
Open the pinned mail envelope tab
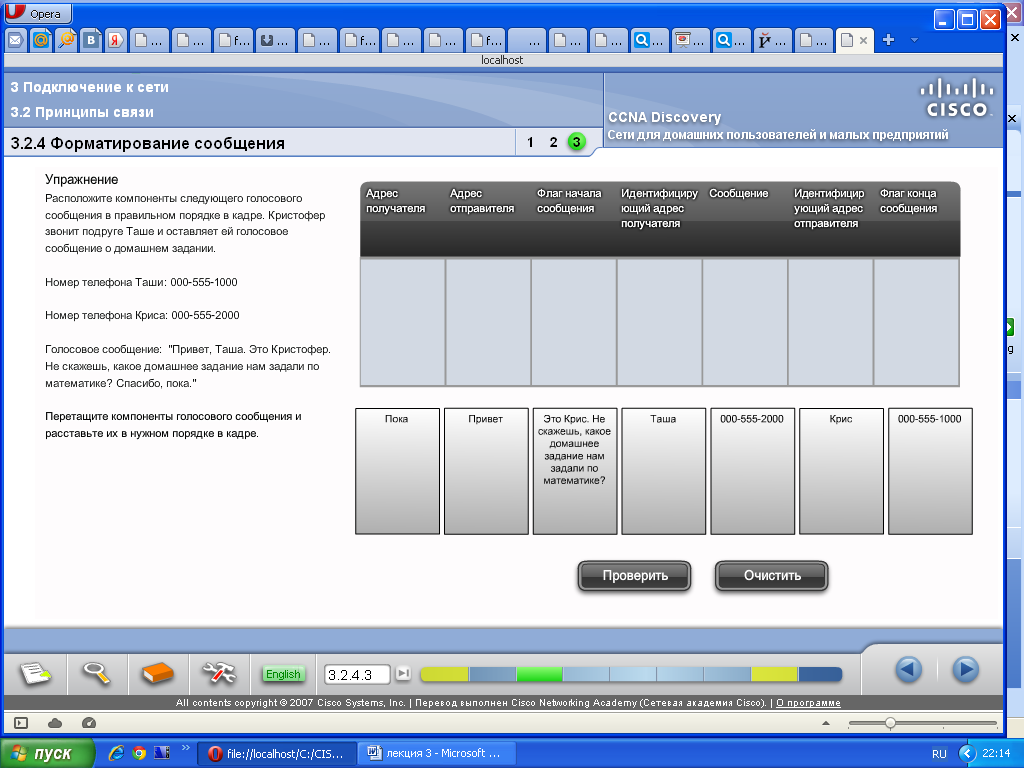15,40
